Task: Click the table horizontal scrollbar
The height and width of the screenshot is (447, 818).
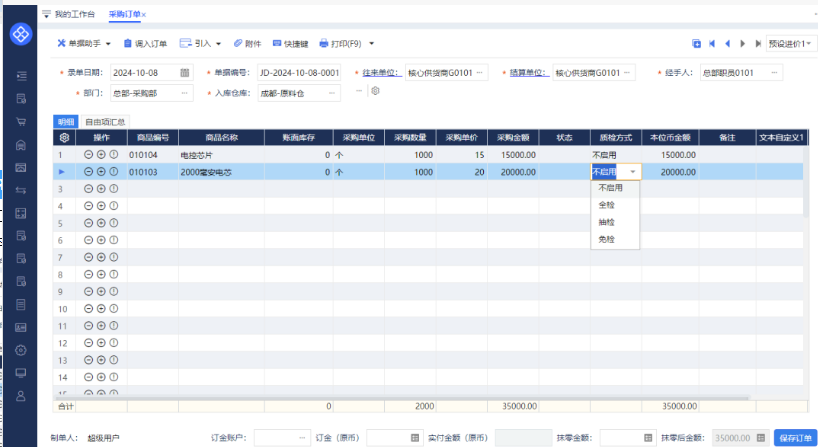Action: (x=402, y=398)
